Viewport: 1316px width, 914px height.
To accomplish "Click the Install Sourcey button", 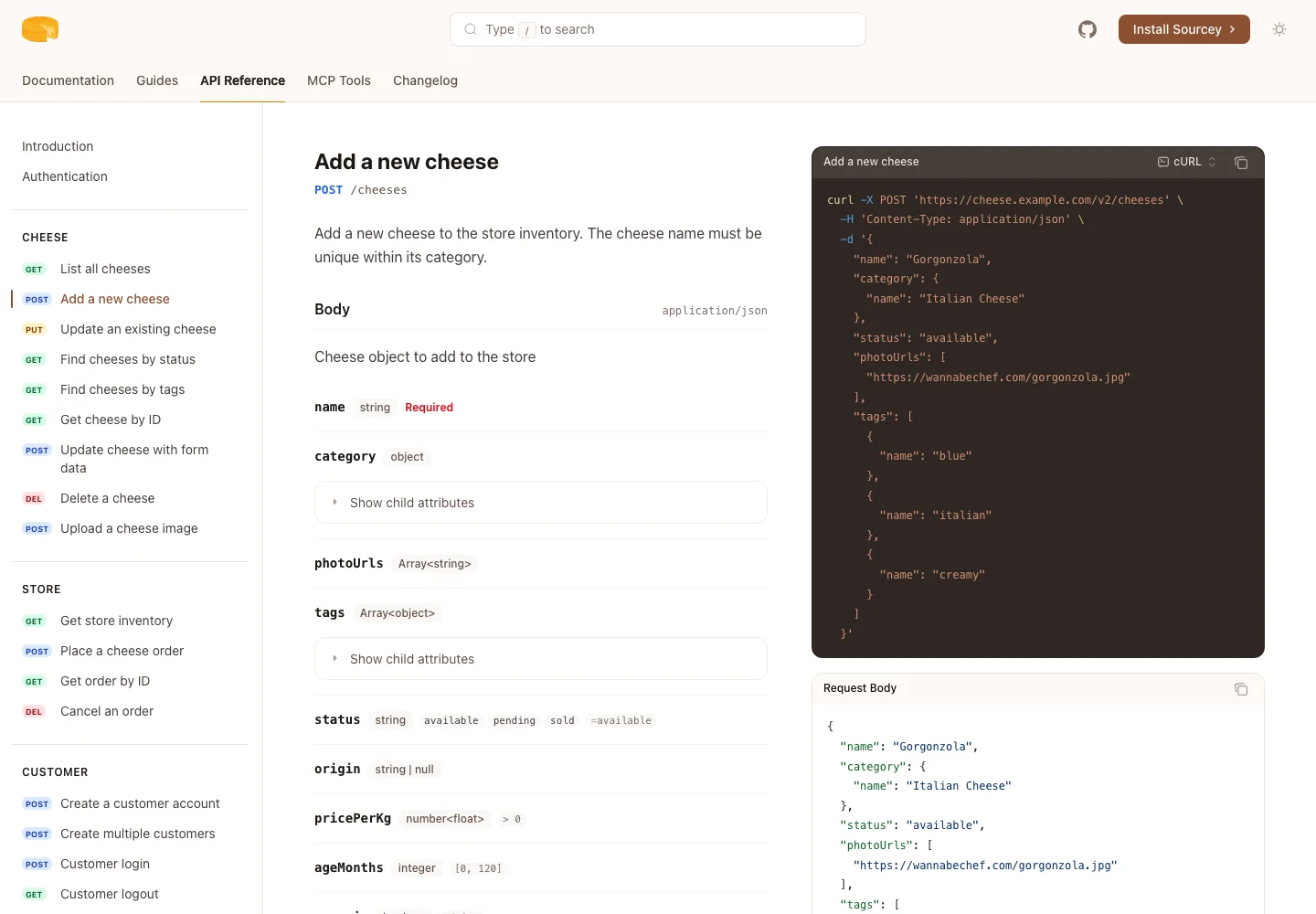I will click(x=1184, y=29).
